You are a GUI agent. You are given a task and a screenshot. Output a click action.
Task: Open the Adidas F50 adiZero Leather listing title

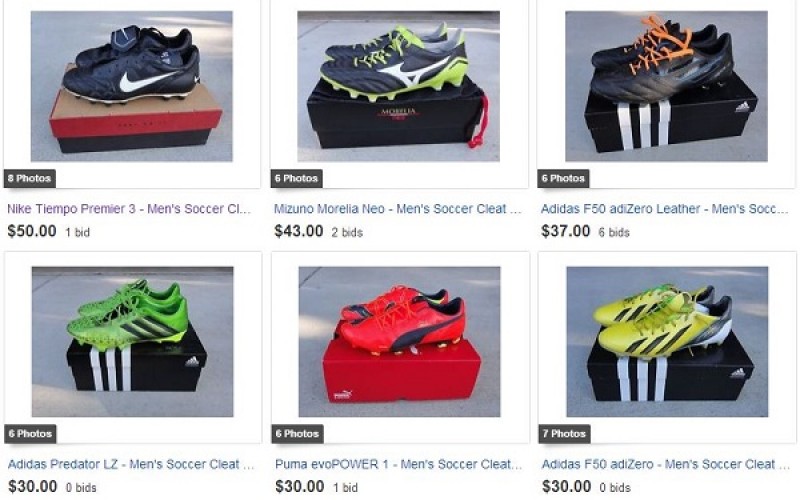[x=664, y=209]
